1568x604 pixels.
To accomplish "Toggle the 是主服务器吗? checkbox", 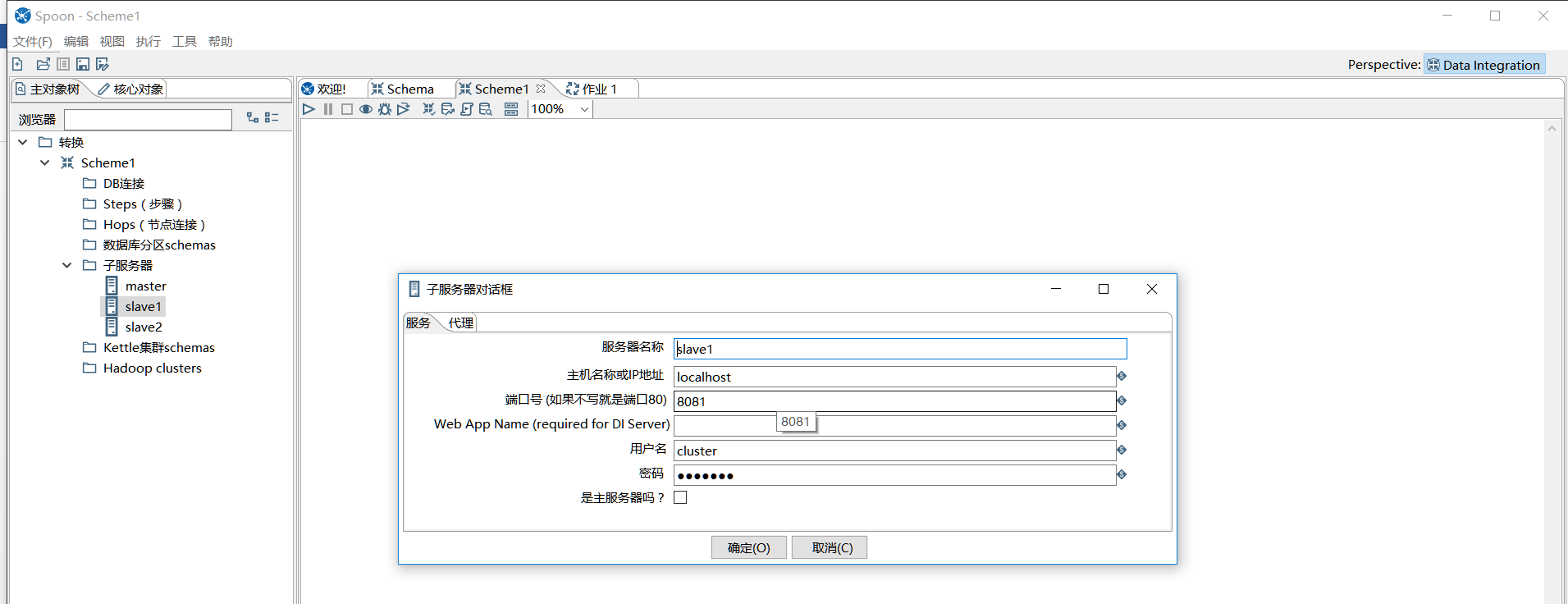I will 680,497.
